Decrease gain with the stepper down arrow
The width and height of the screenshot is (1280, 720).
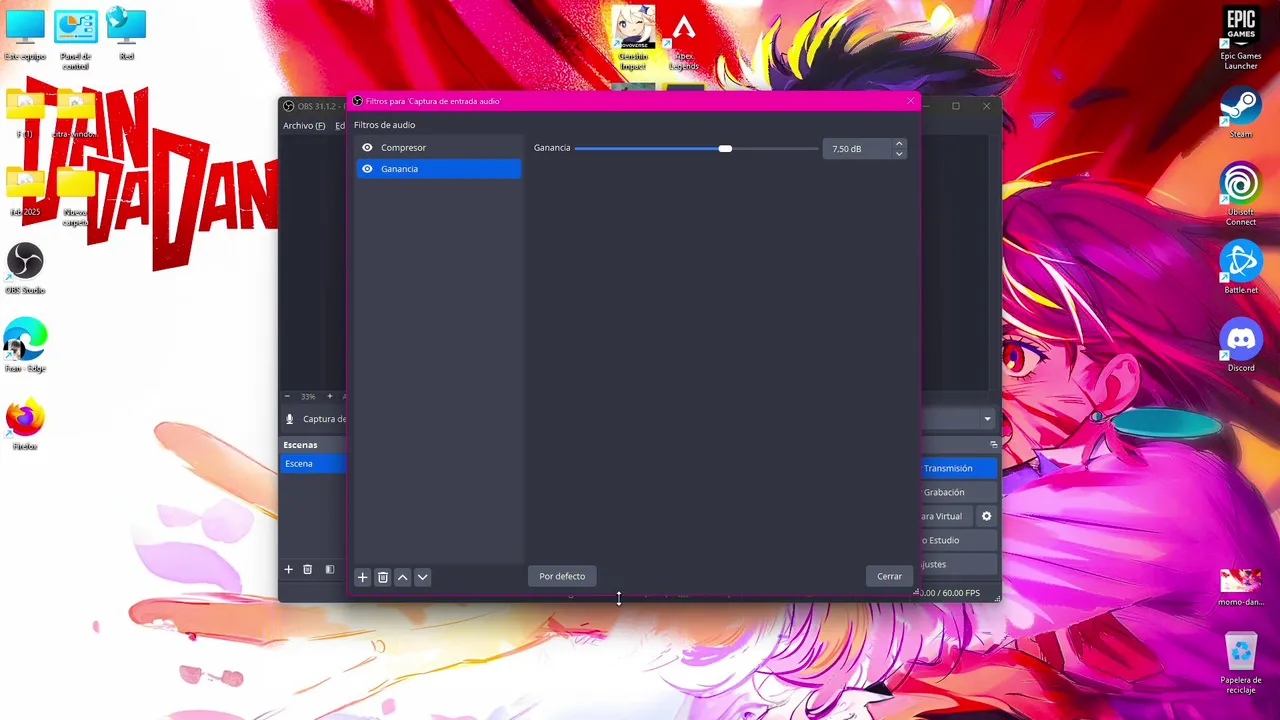click(899, 154)
